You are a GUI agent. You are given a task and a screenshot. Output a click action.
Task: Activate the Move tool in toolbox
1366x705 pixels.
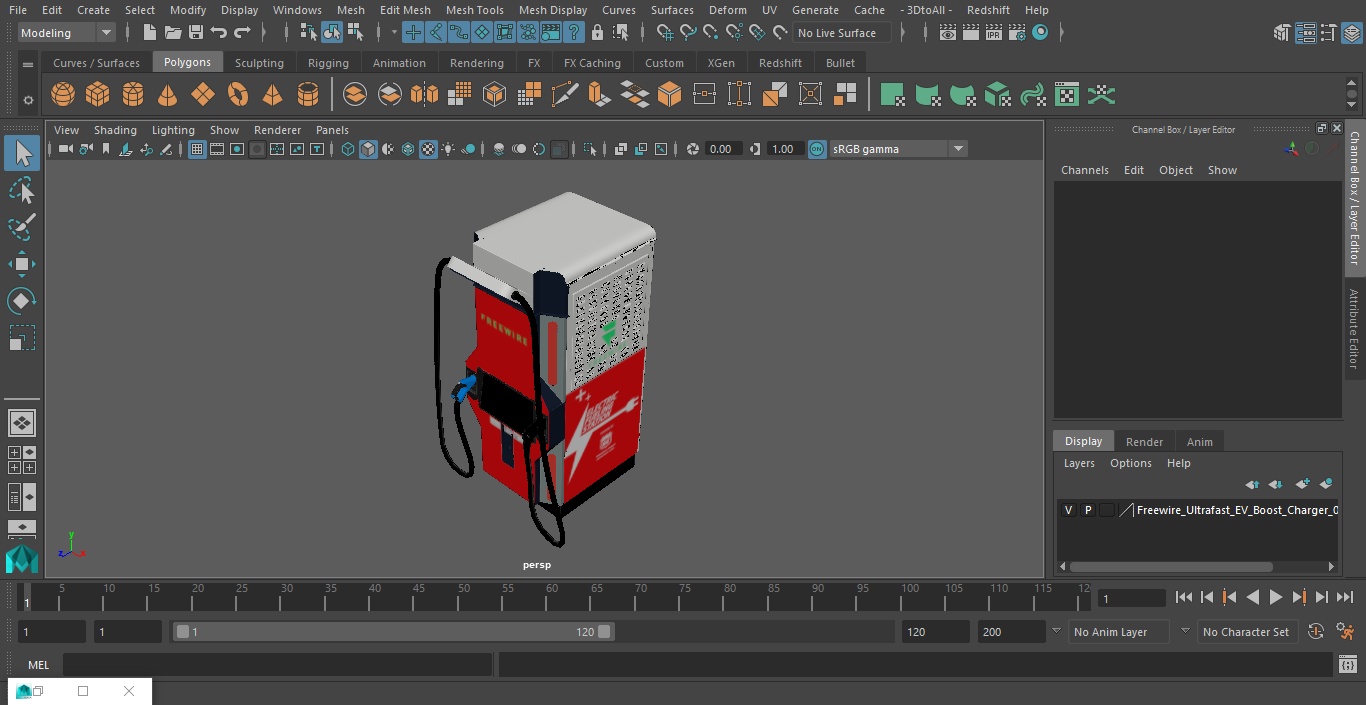22,264
